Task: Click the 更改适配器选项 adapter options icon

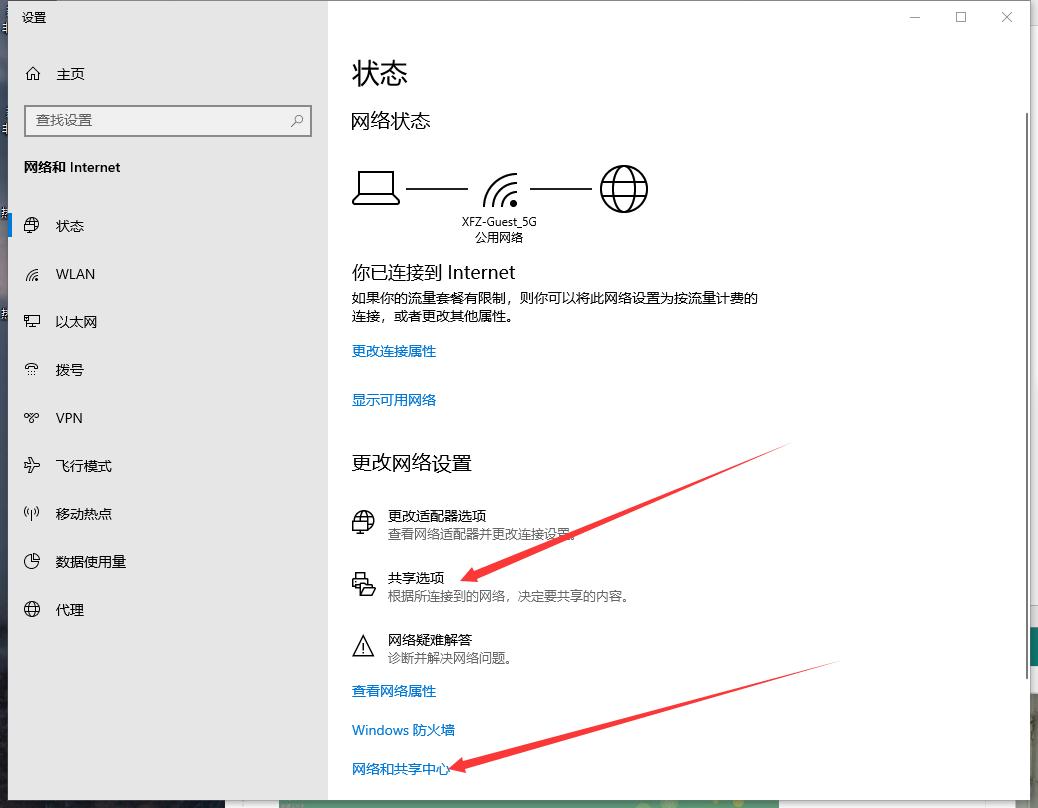Action: click(x=362, y=523)
